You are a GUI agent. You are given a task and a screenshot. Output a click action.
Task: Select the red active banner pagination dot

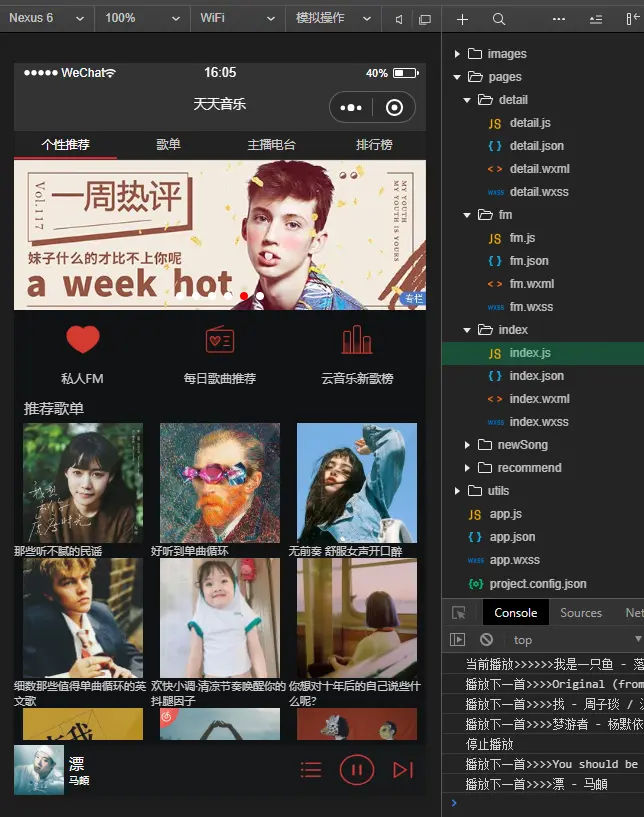coord(244,296)
